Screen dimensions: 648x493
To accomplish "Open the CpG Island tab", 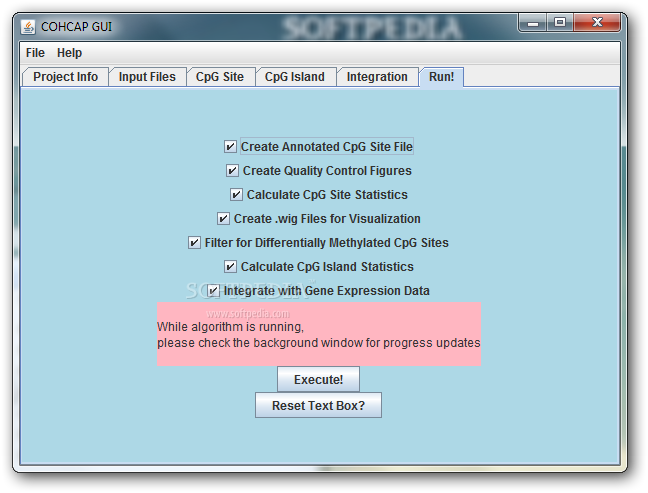I will coord(295,77).
